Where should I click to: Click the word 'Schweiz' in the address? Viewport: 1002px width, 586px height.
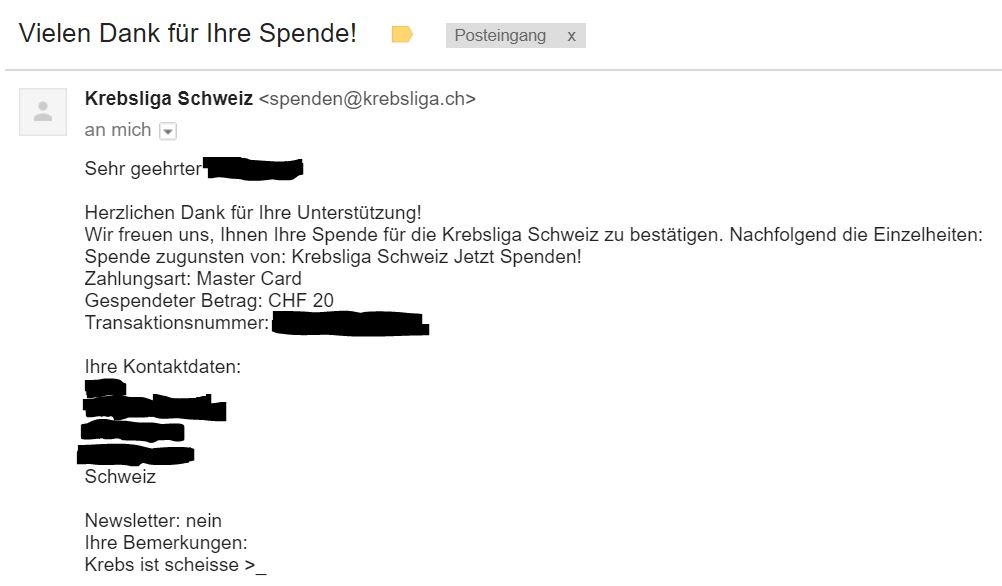(120, 477)
